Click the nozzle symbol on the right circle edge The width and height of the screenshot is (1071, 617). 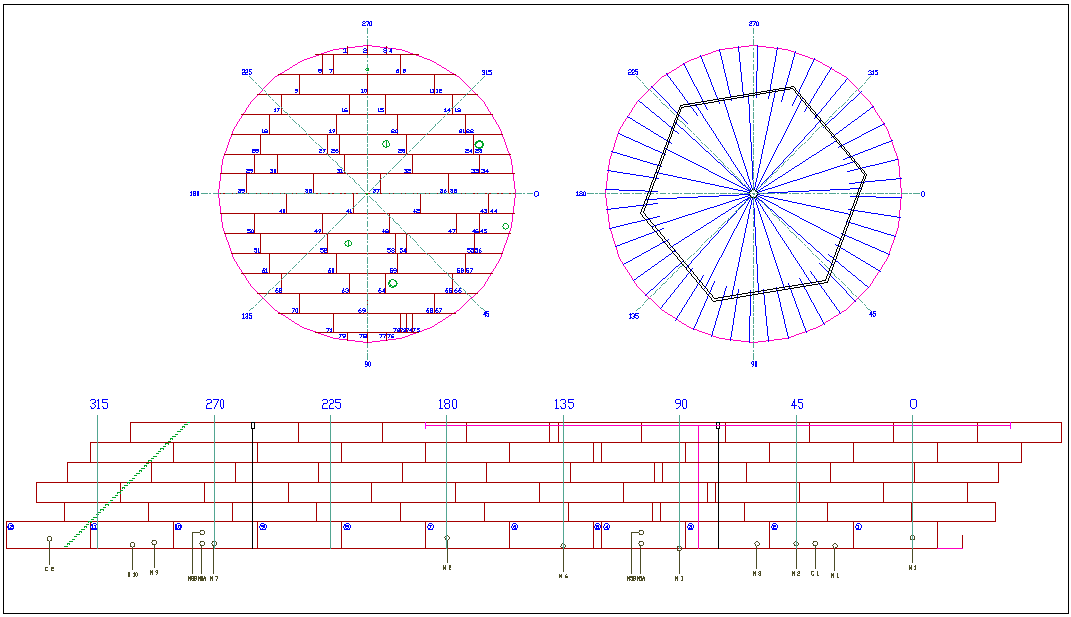click(506, 226)
